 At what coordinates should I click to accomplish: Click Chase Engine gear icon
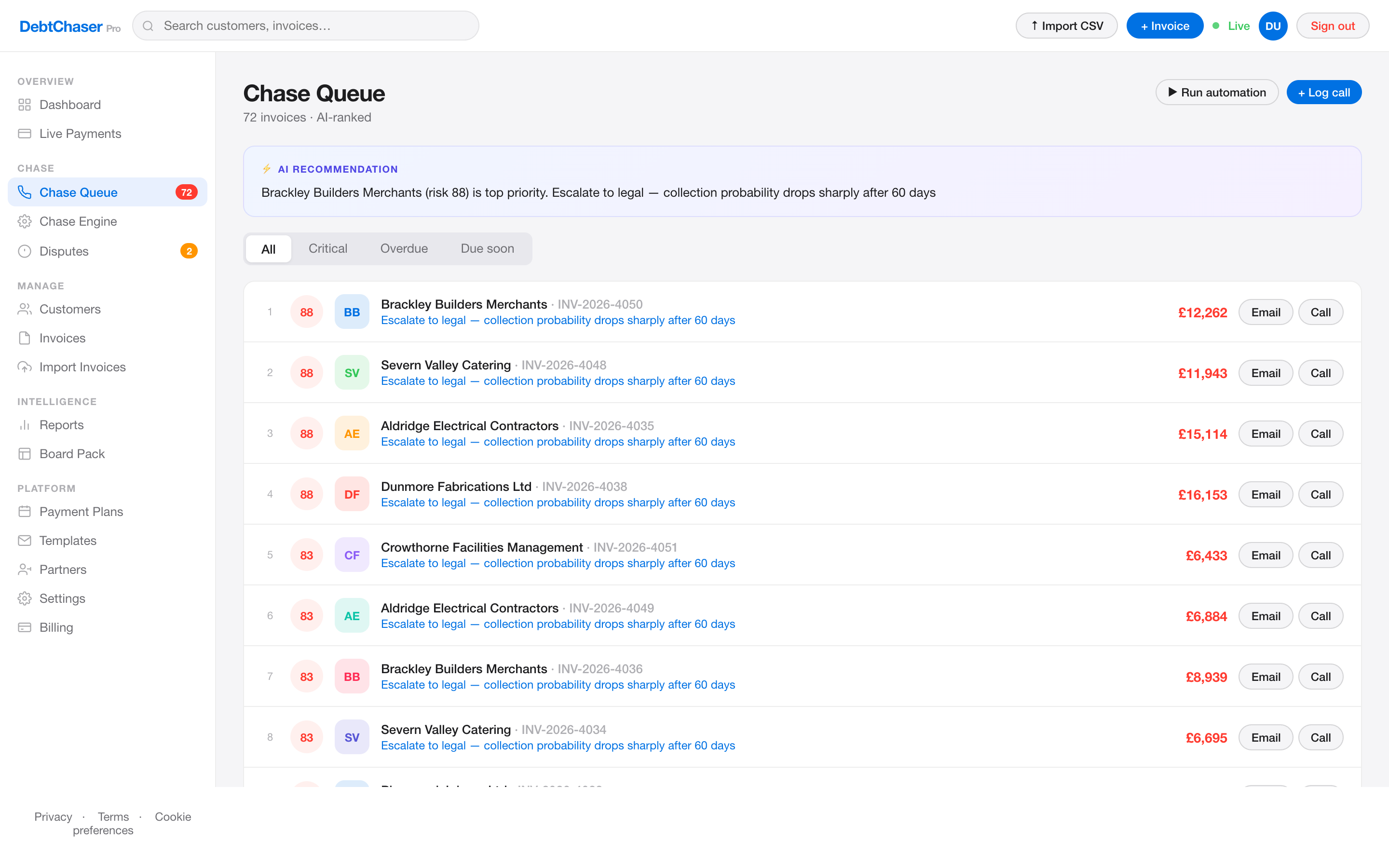coord(24,222)
